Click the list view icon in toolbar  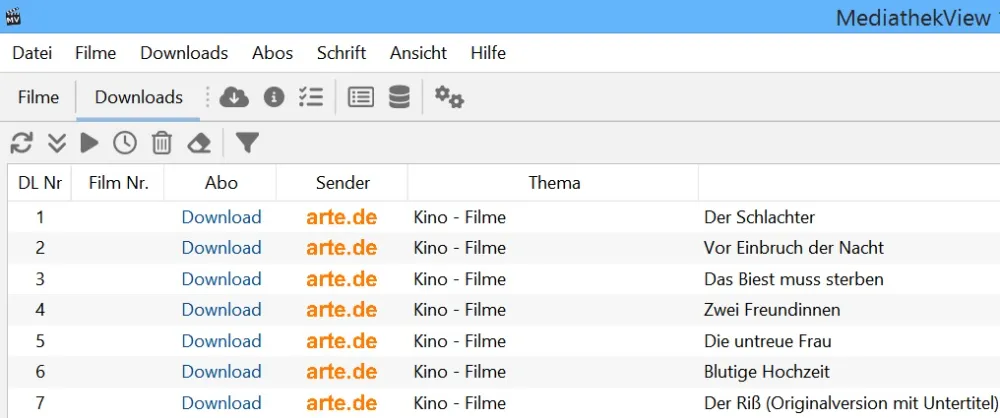pos(360,97)
